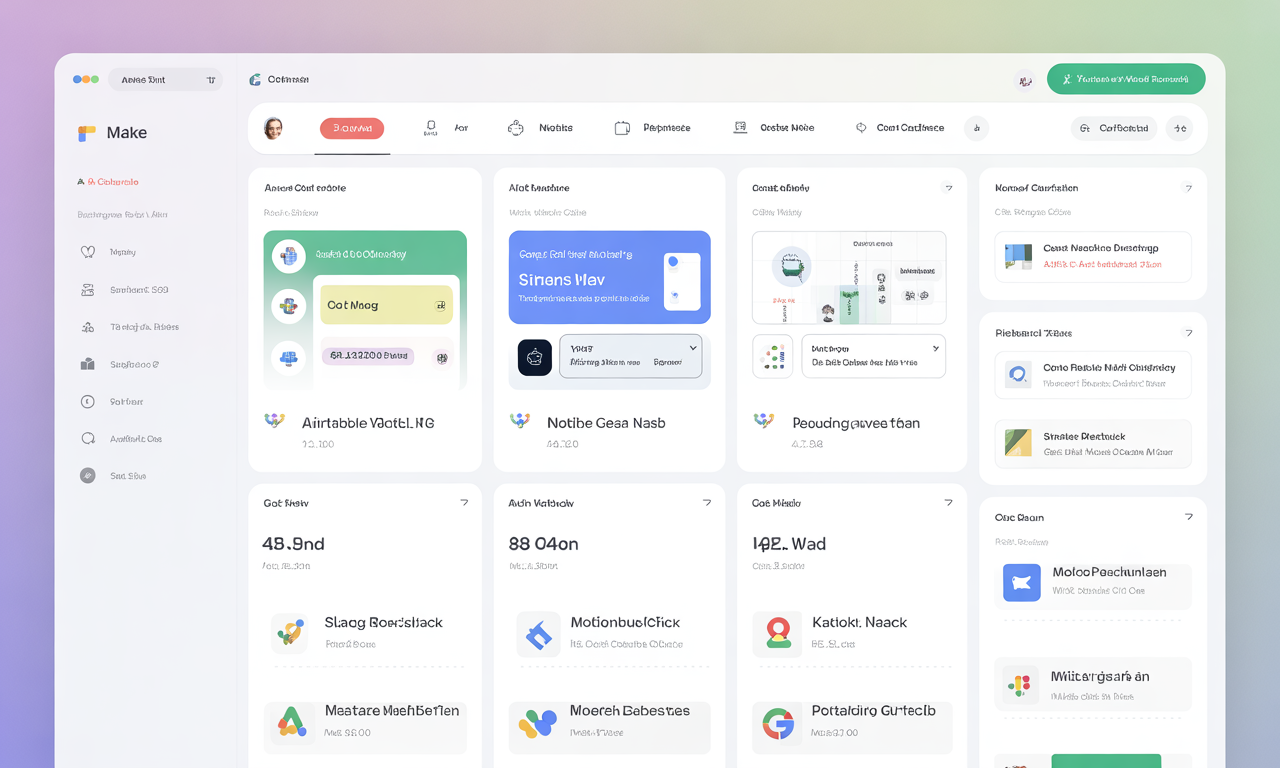Screen dimensions: 1280x768
Task: Open the user avatar in the navigation bar
Action: click(273, 128)
